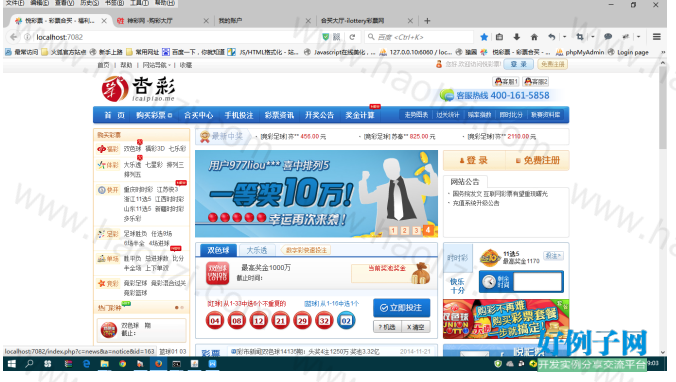Go to browser home page icon
The width and height of the screenshot is (676, 382).
pyautogui.click(x=534, y=37)
